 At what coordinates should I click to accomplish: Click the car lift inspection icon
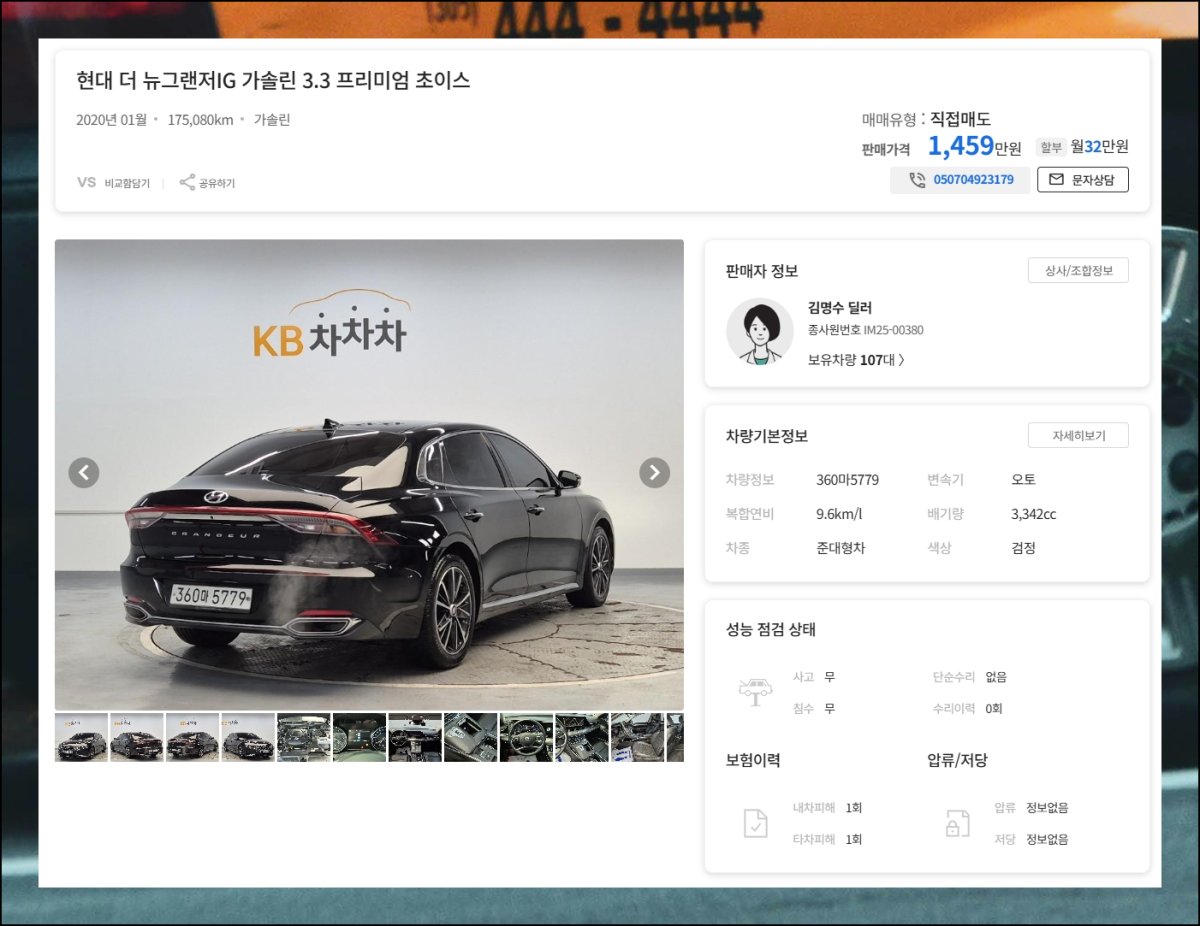(755, 692)
